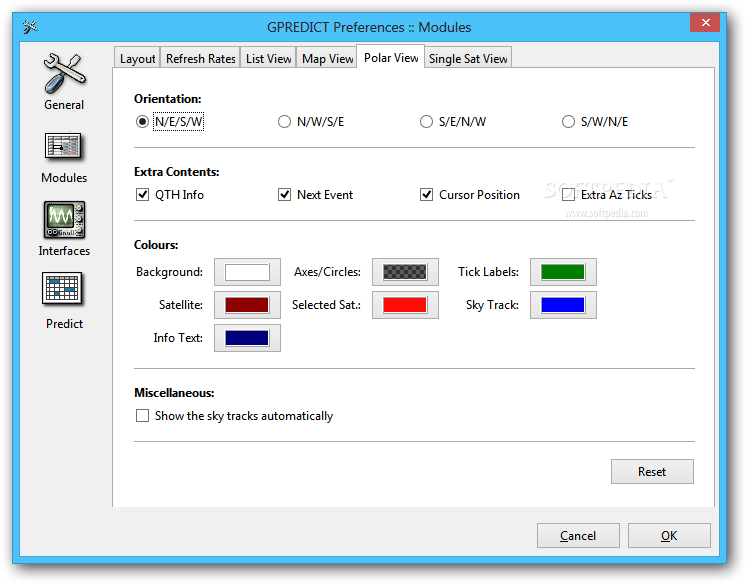The image size is (747, 584).
Task: Close the preferences window
Action: pyautogui.click(x=706, y=22)
